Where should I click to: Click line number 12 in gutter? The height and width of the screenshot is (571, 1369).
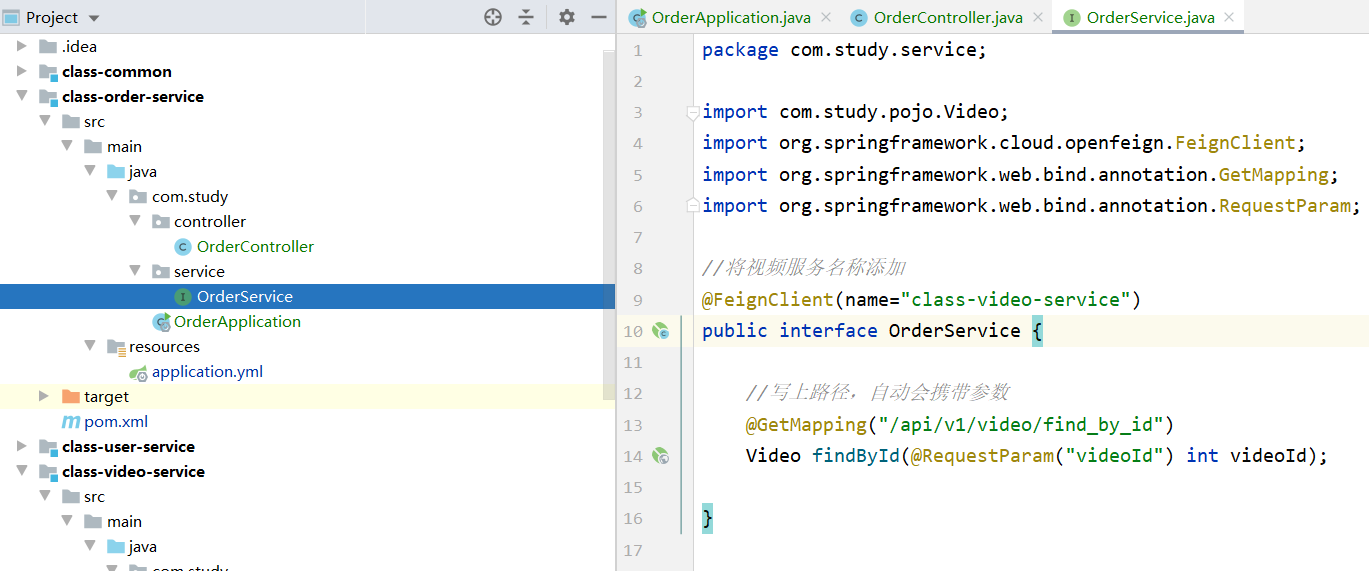point(632,393)
